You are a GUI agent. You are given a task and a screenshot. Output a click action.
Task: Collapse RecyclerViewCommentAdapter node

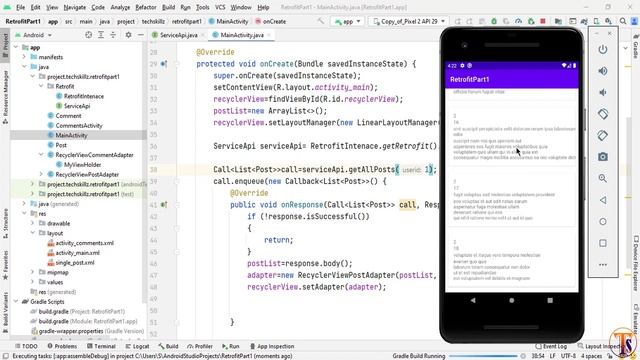(x=41, y=155)
